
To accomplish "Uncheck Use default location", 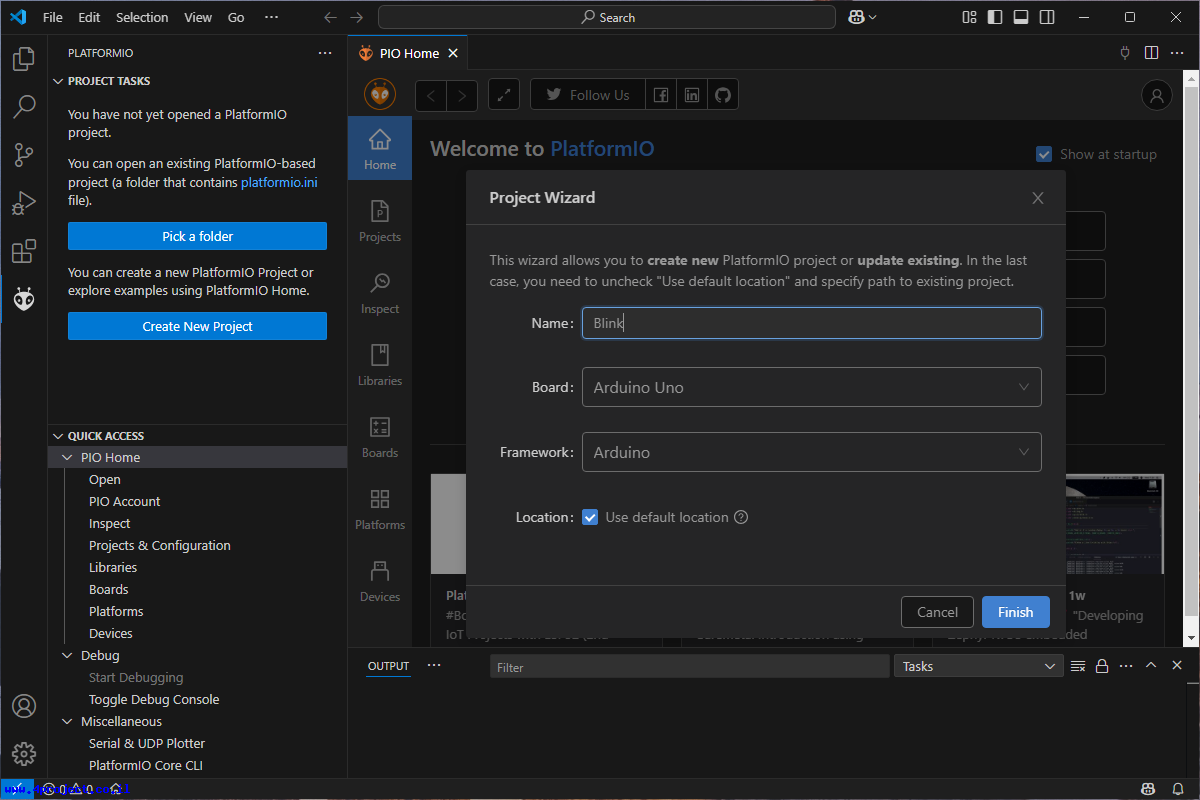I will (x=590, y=517).
